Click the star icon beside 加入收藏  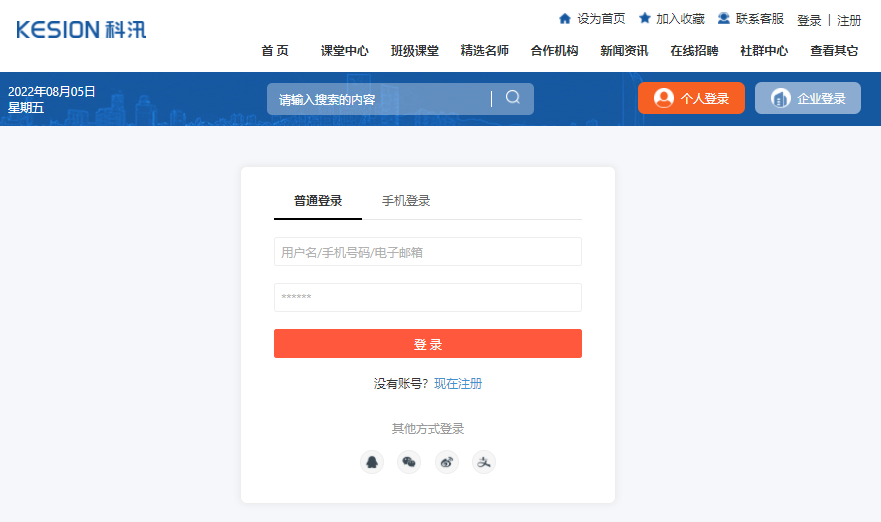pos(645,19)
